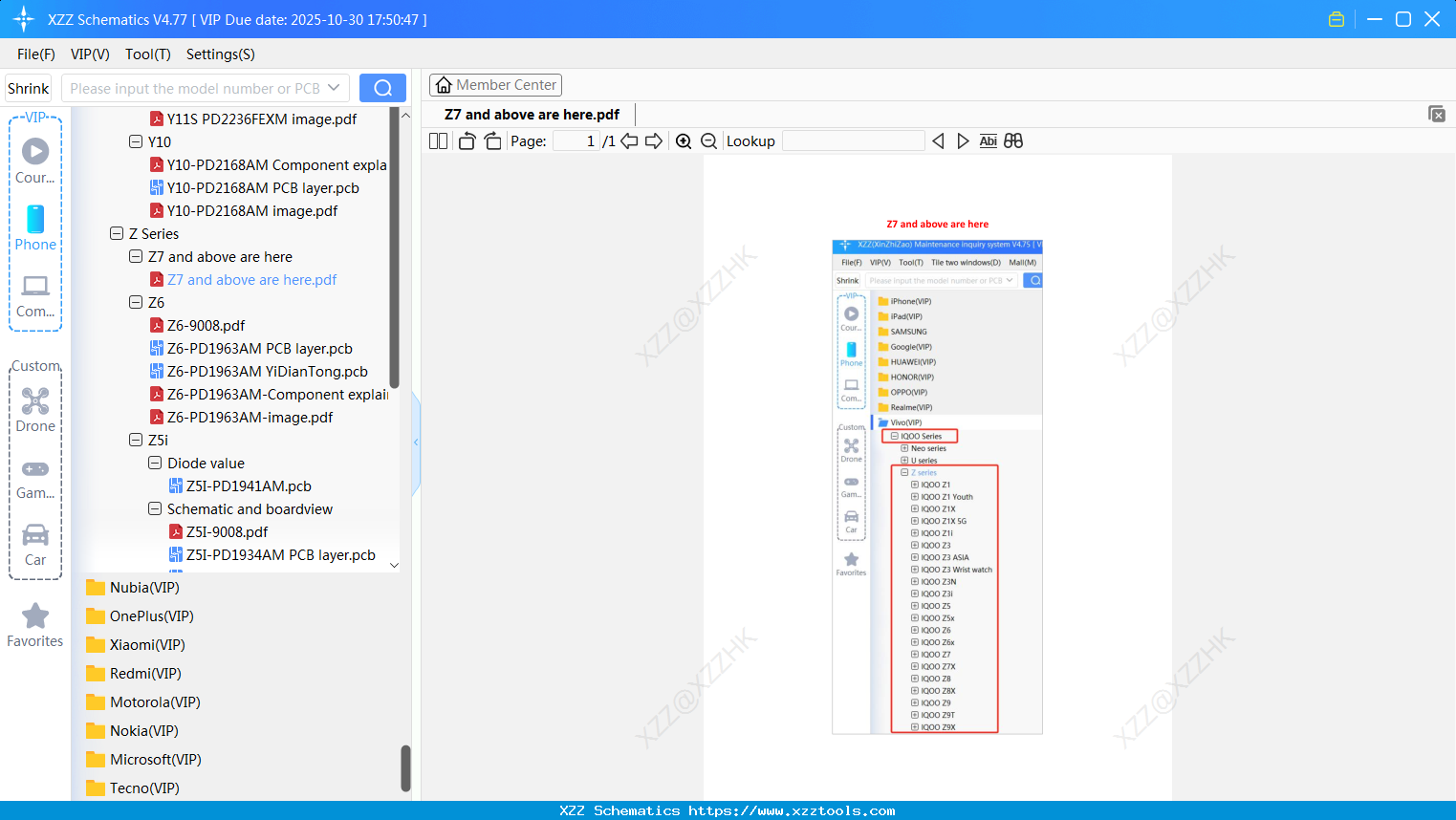Collapse the left panel with the splitter handle
This screenshot has width=1456, height=820.
(416, 442)
